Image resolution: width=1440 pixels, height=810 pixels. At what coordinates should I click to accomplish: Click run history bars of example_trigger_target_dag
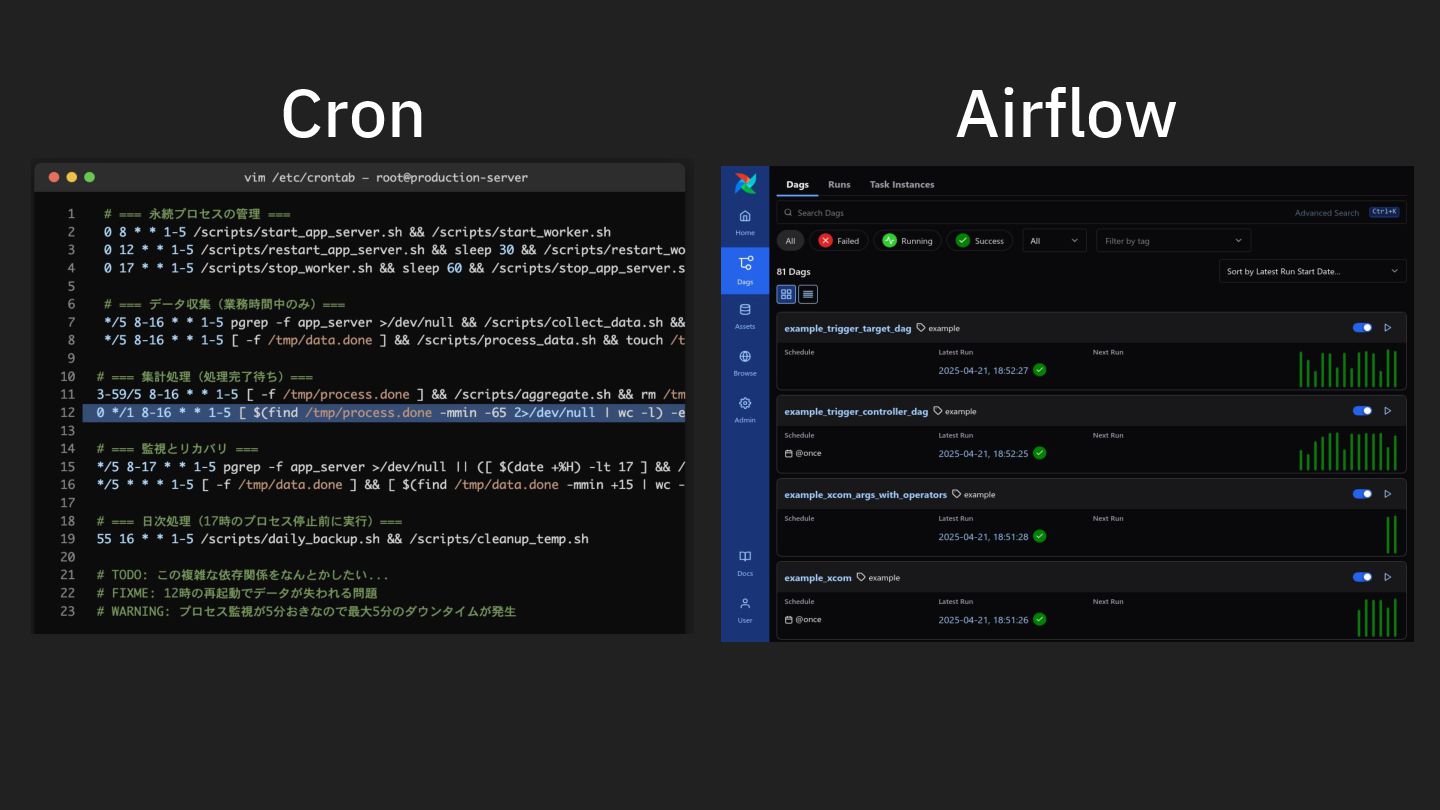point(1348,367)
